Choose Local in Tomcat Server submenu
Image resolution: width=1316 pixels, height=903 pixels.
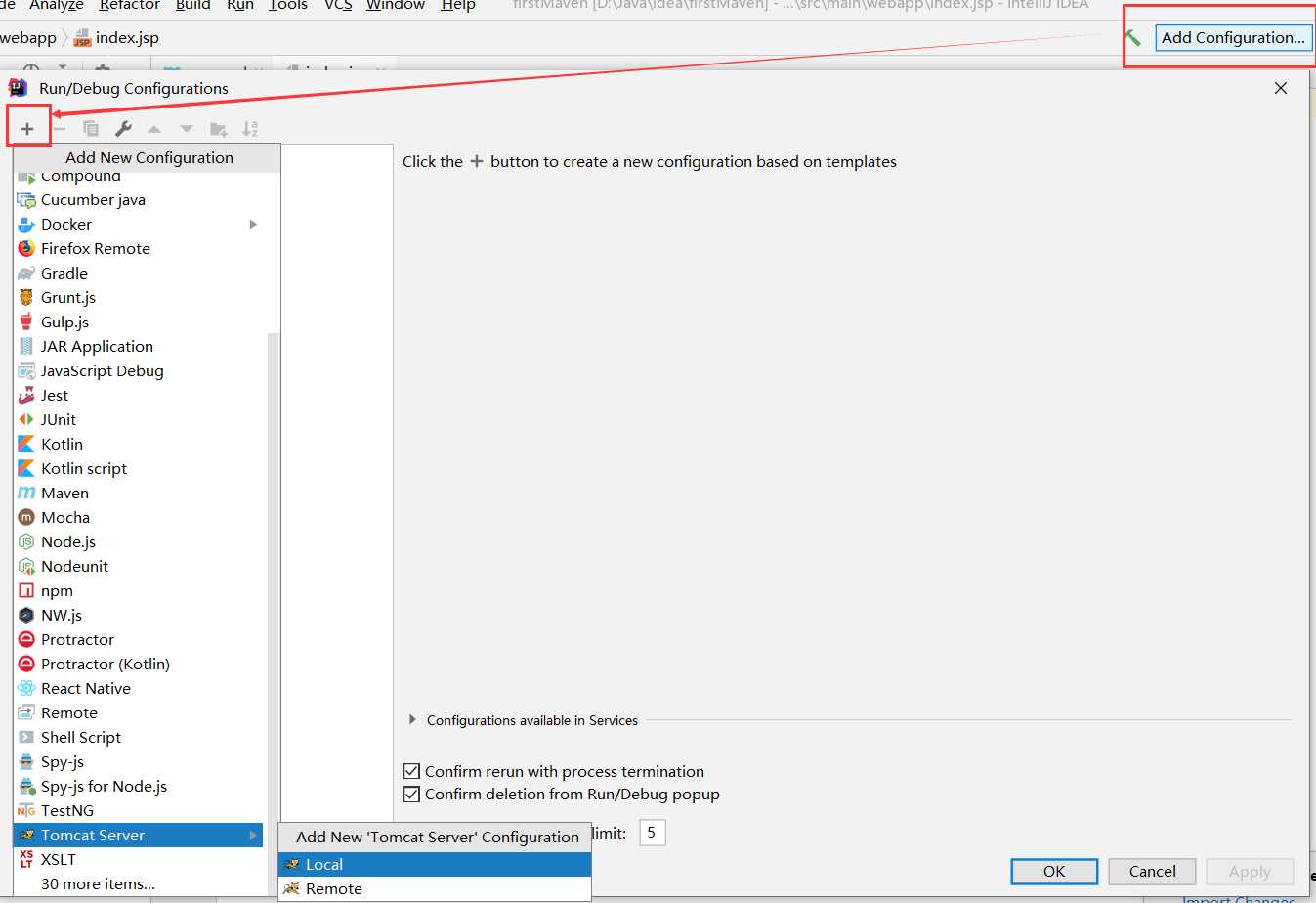click(x=435, y=864)
